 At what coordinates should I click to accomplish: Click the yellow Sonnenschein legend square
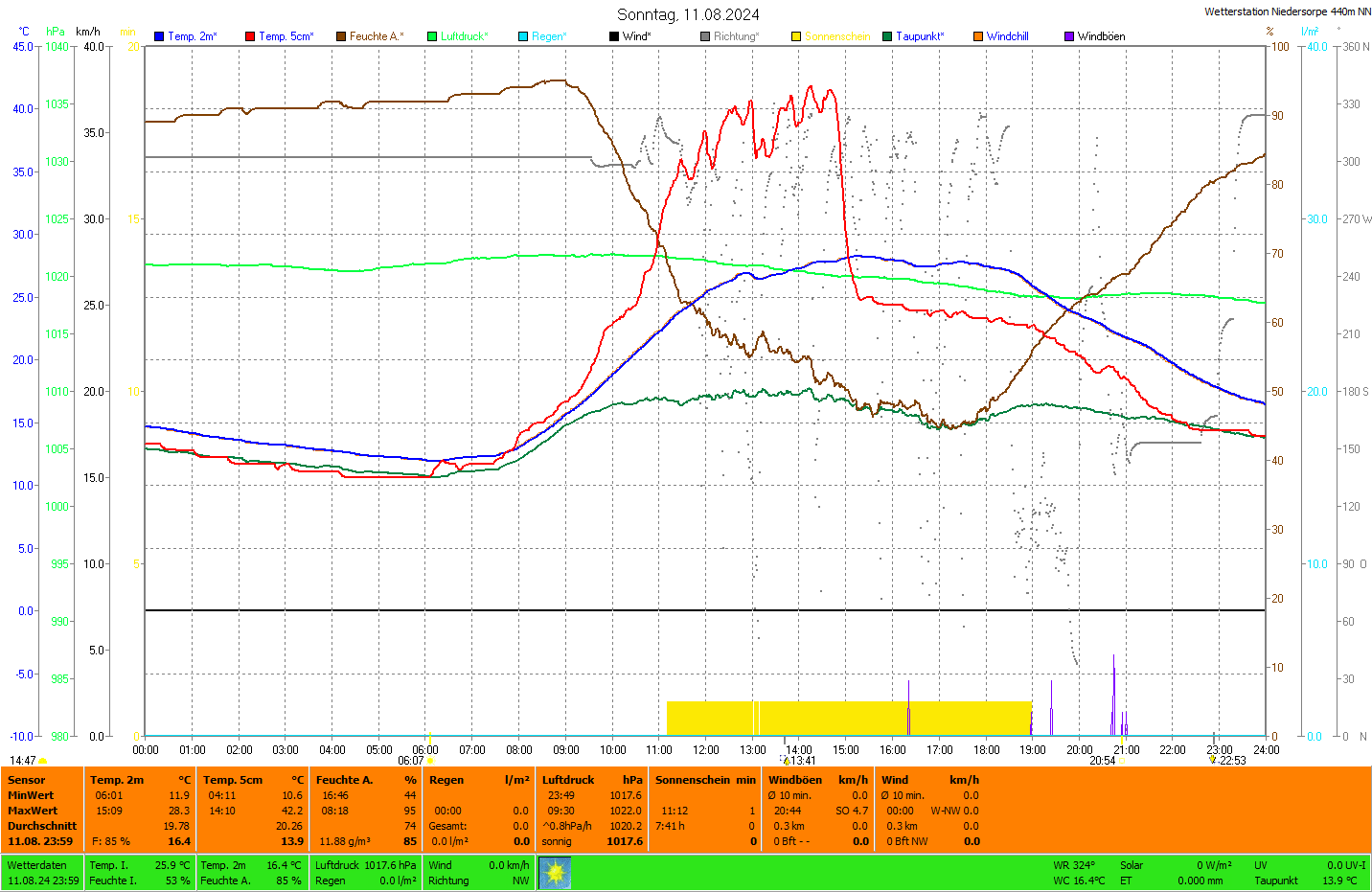point(796,36)
